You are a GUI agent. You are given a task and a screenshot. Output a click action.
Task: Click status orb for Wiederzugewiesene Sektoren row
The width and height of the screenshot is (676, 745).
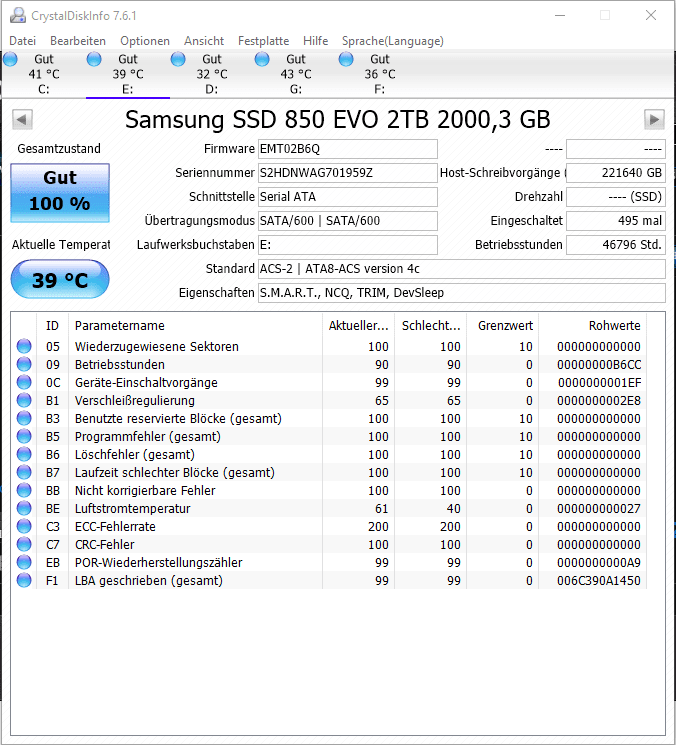[24, 346]
